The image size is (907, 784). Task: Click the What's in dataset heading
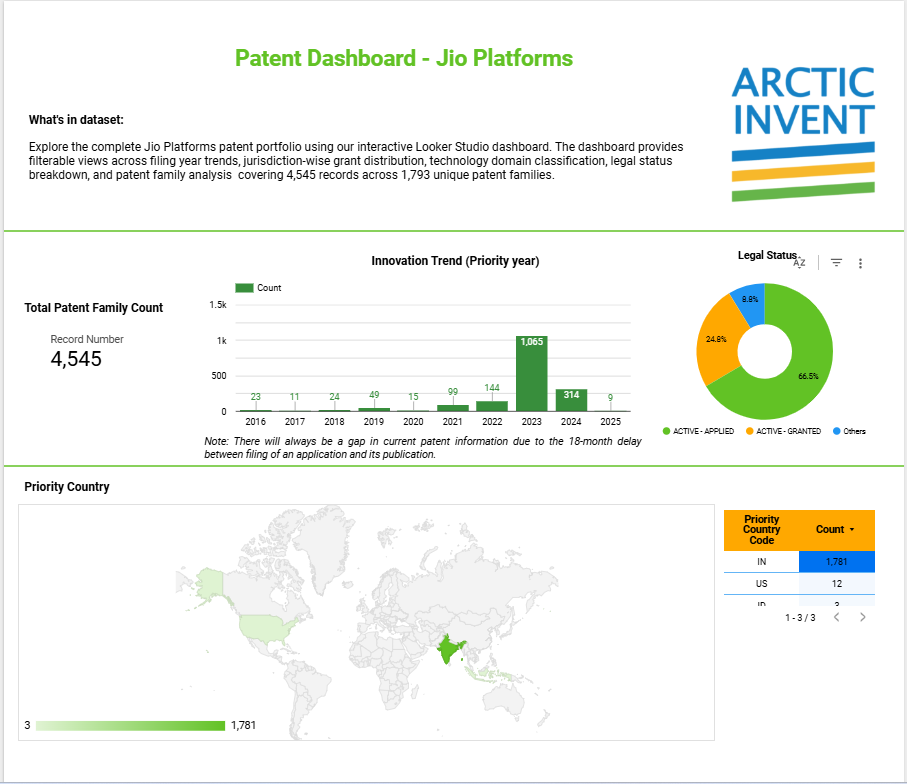coord(76,120)
